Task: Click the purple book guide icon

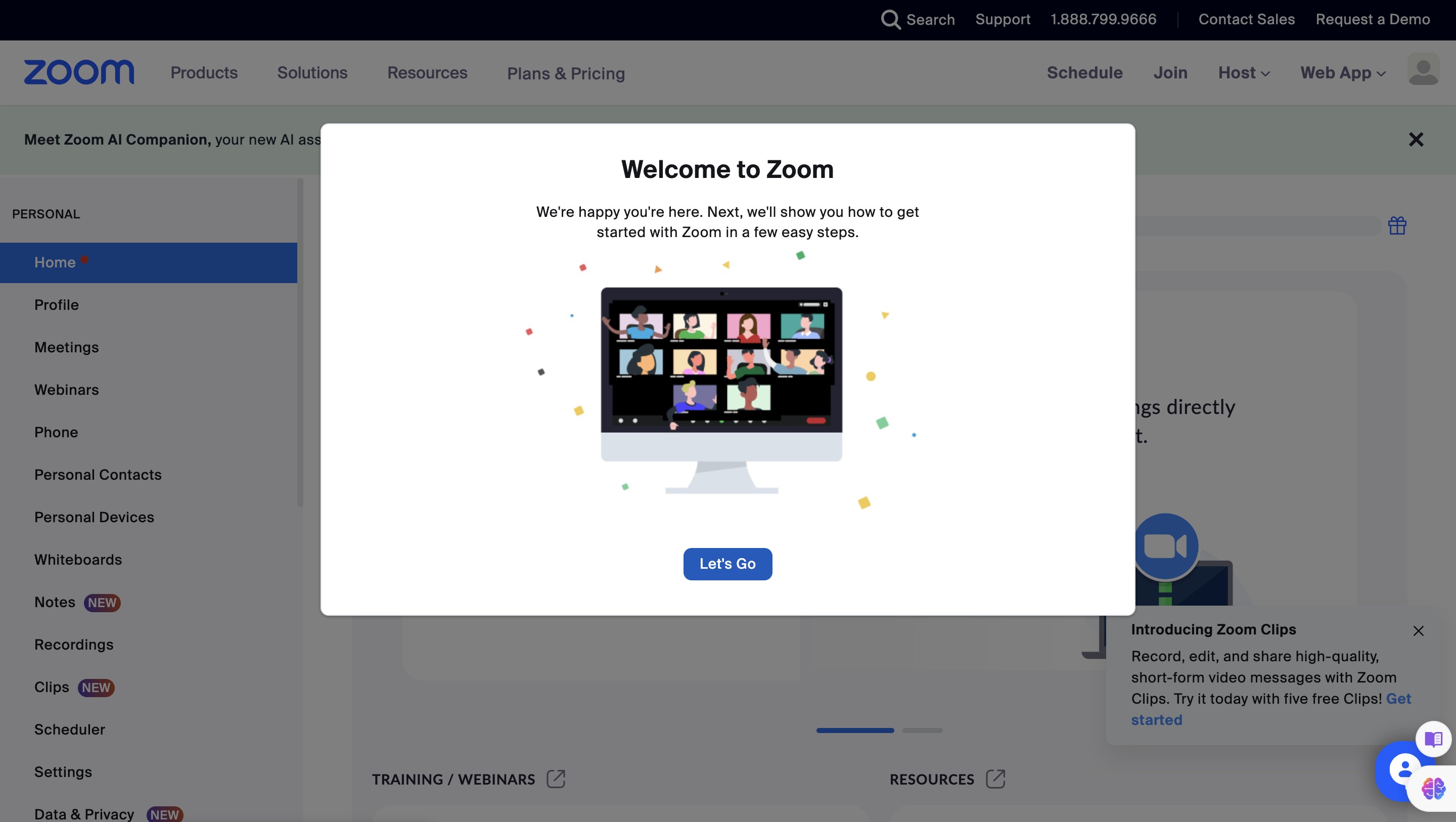Action: coord(1433,738)
